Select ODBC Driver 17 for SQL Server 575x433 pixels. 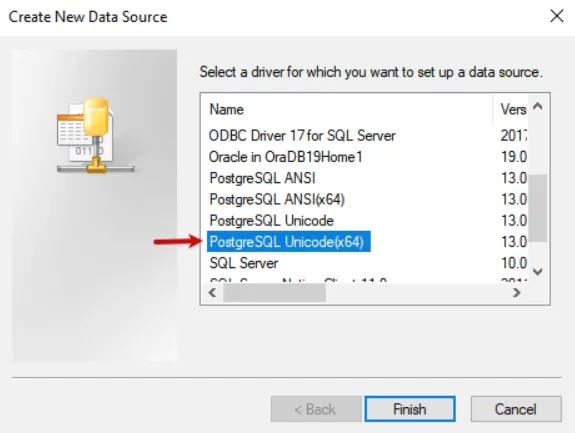[302, 136]
